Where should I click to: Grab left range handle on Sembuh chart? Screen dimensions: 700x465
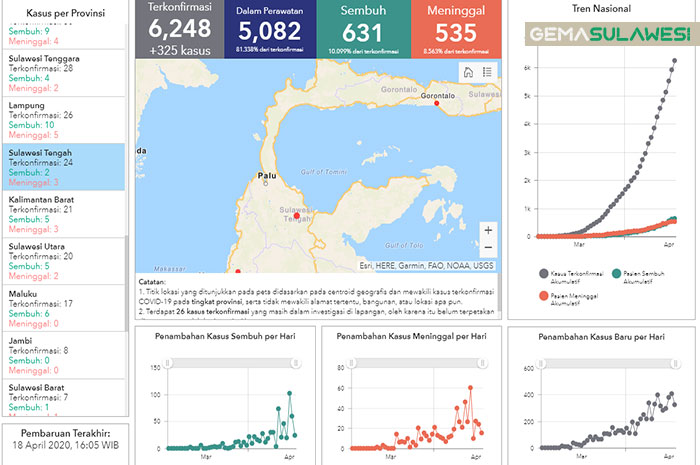168,362
